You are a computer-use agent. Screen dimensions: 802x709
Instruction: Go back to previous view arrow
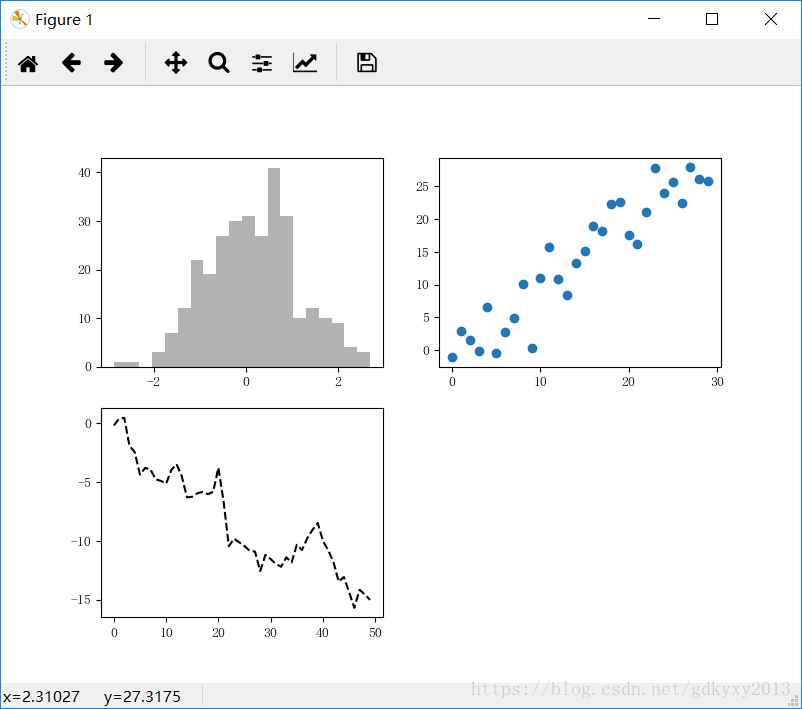(x=71, y=63)
